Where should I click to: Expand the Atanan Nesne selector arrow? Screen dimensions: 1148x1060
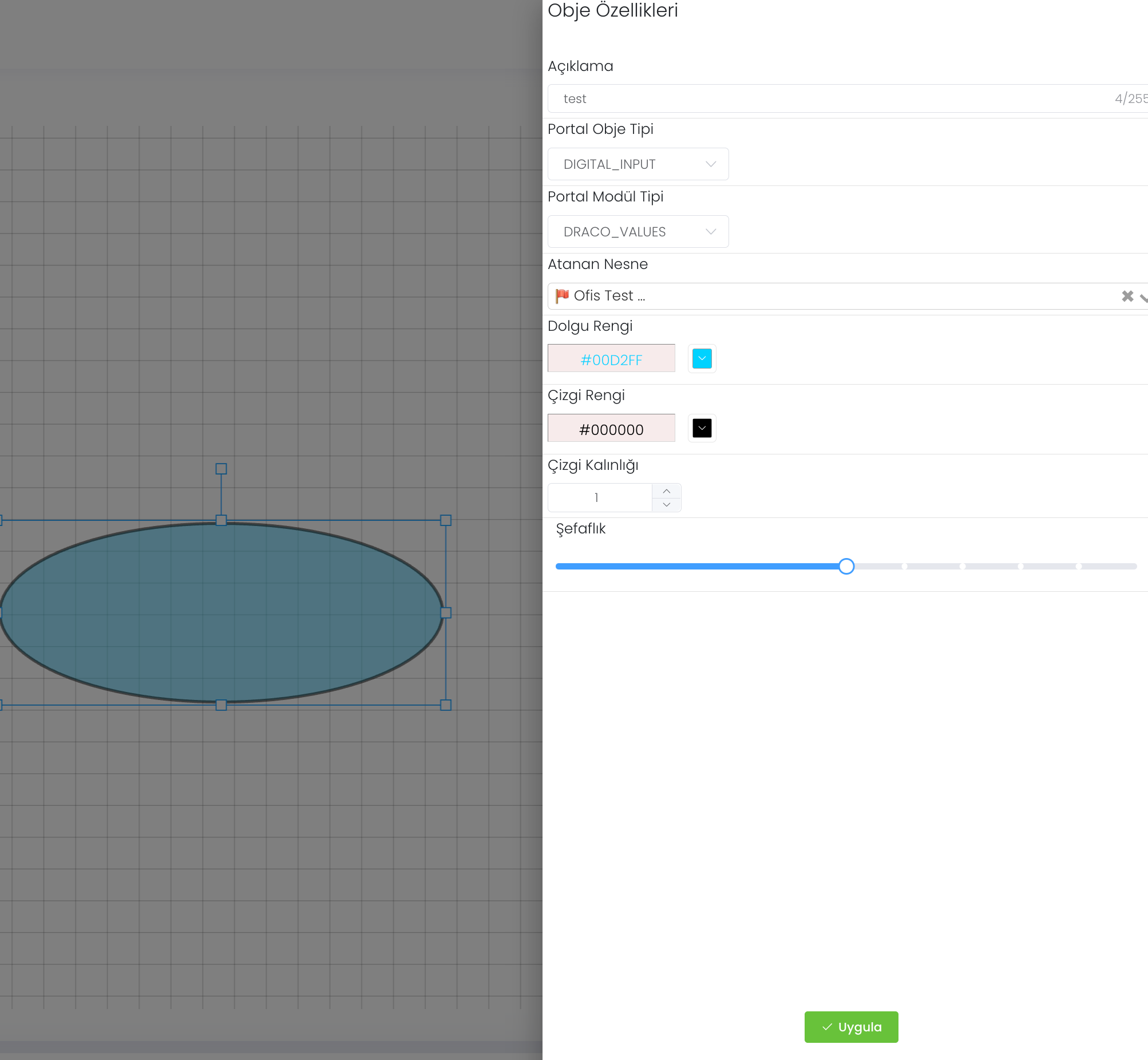click(x=1143, y=297)
